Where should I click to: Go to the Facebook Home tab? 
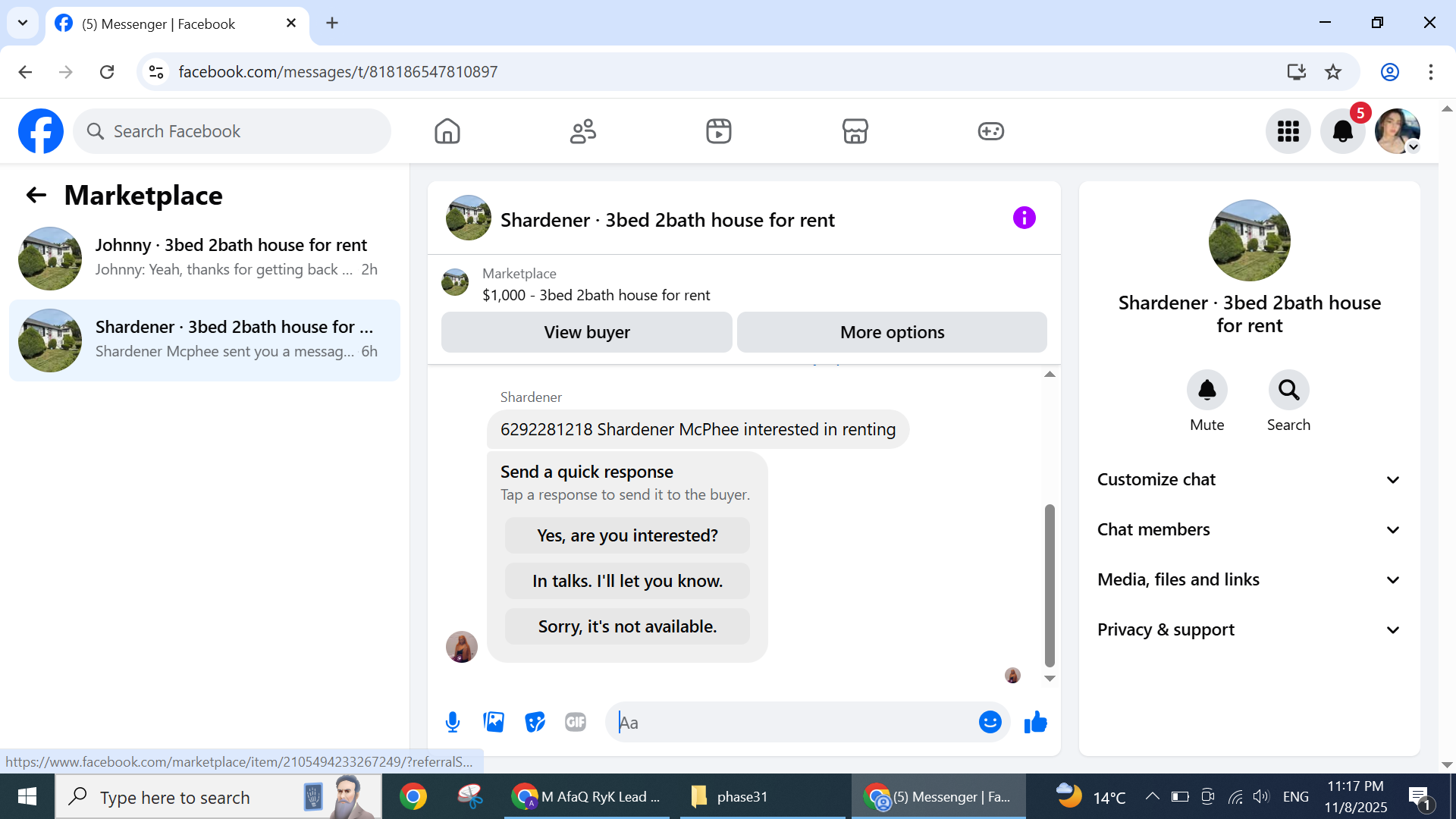click(x=447, y=131)
